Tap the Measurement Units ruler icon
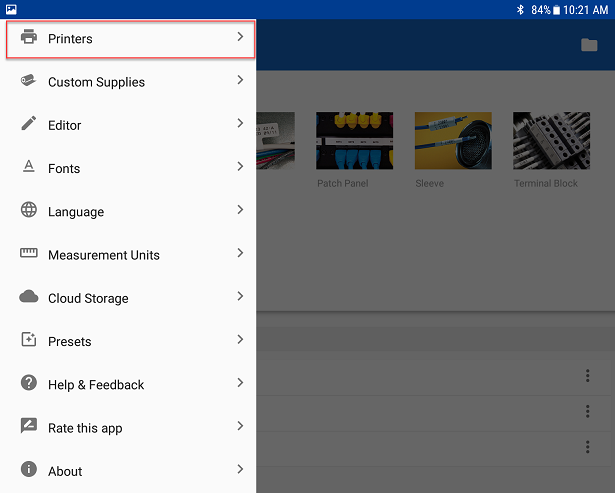The width and height of the screenshot is (615, 493). pos(28,254)
